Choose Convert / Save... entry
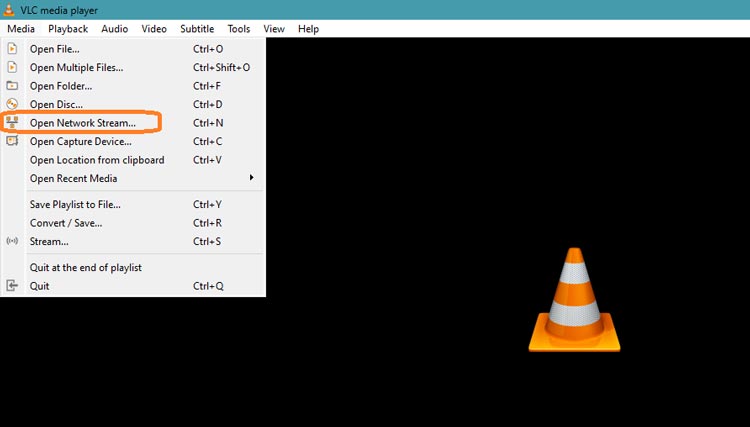 pyautogui.click(x=133, y=223)
